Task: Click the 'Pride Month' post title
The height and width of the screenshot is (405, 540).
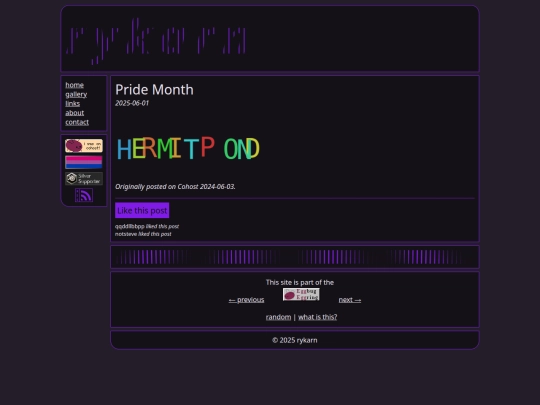Action: pos(154,90)
